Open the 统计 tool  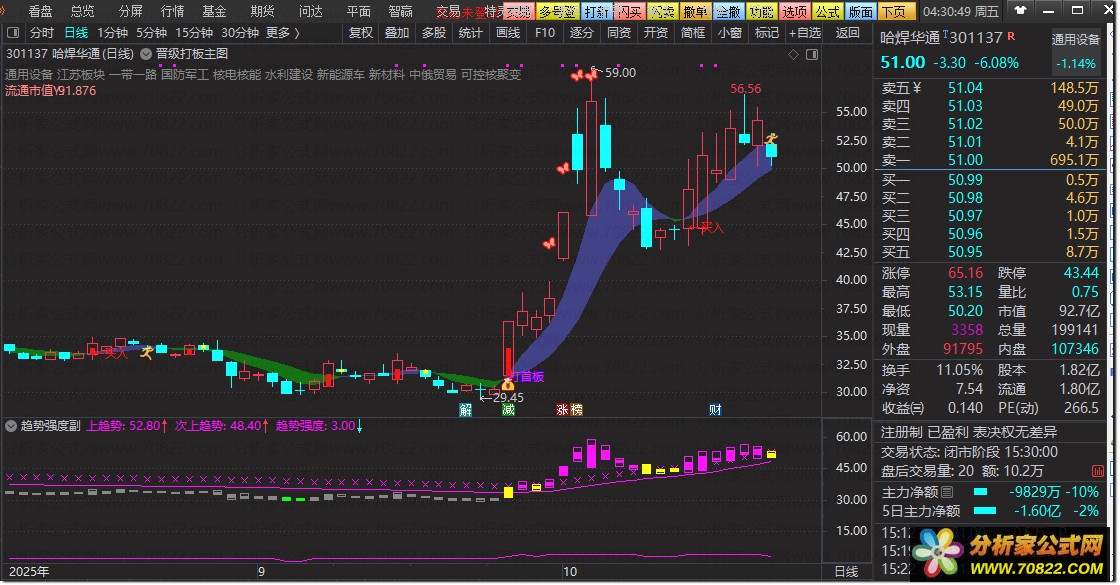pos(470,33)
